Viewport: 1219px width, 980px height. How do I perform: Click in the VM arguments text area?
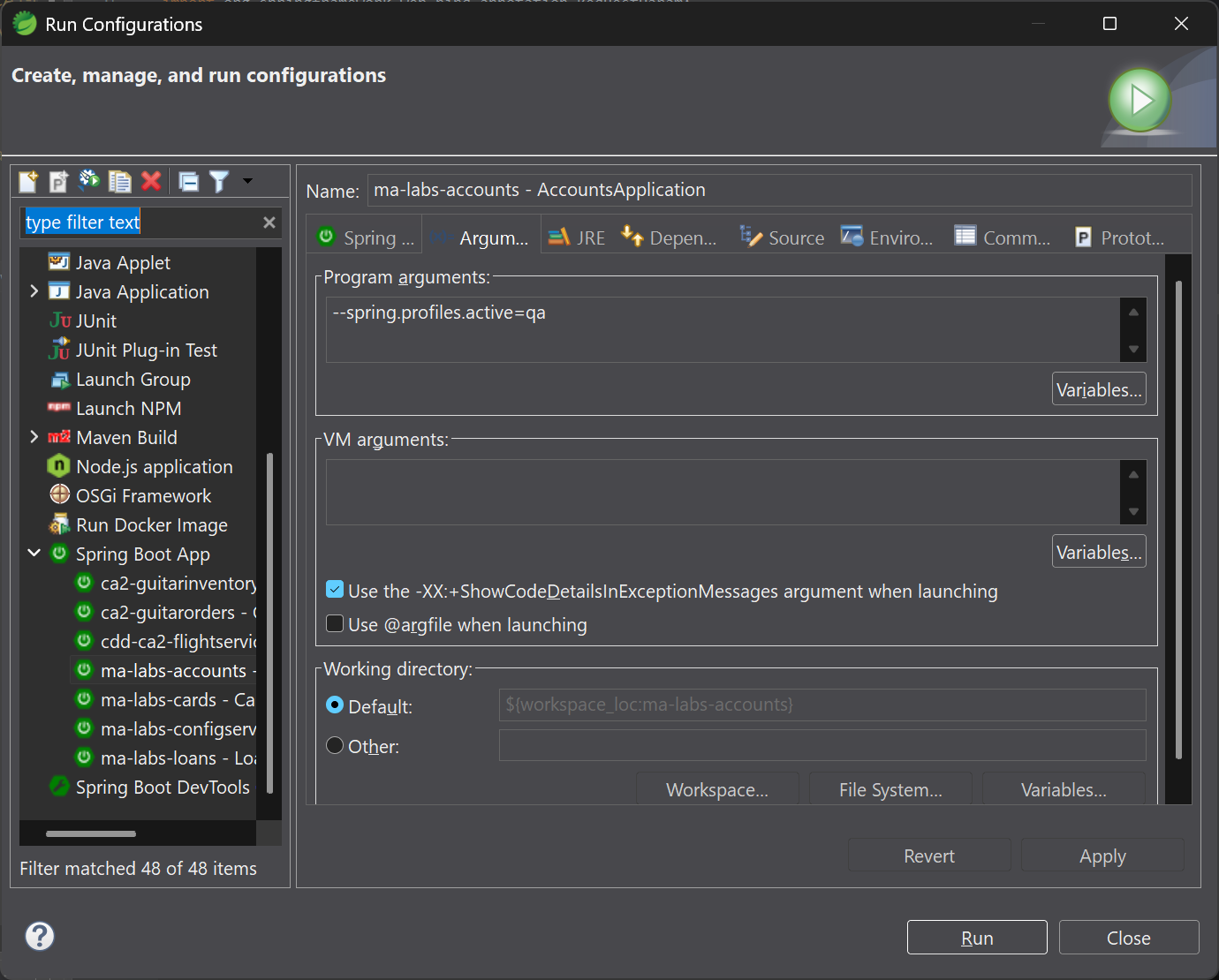723,493
